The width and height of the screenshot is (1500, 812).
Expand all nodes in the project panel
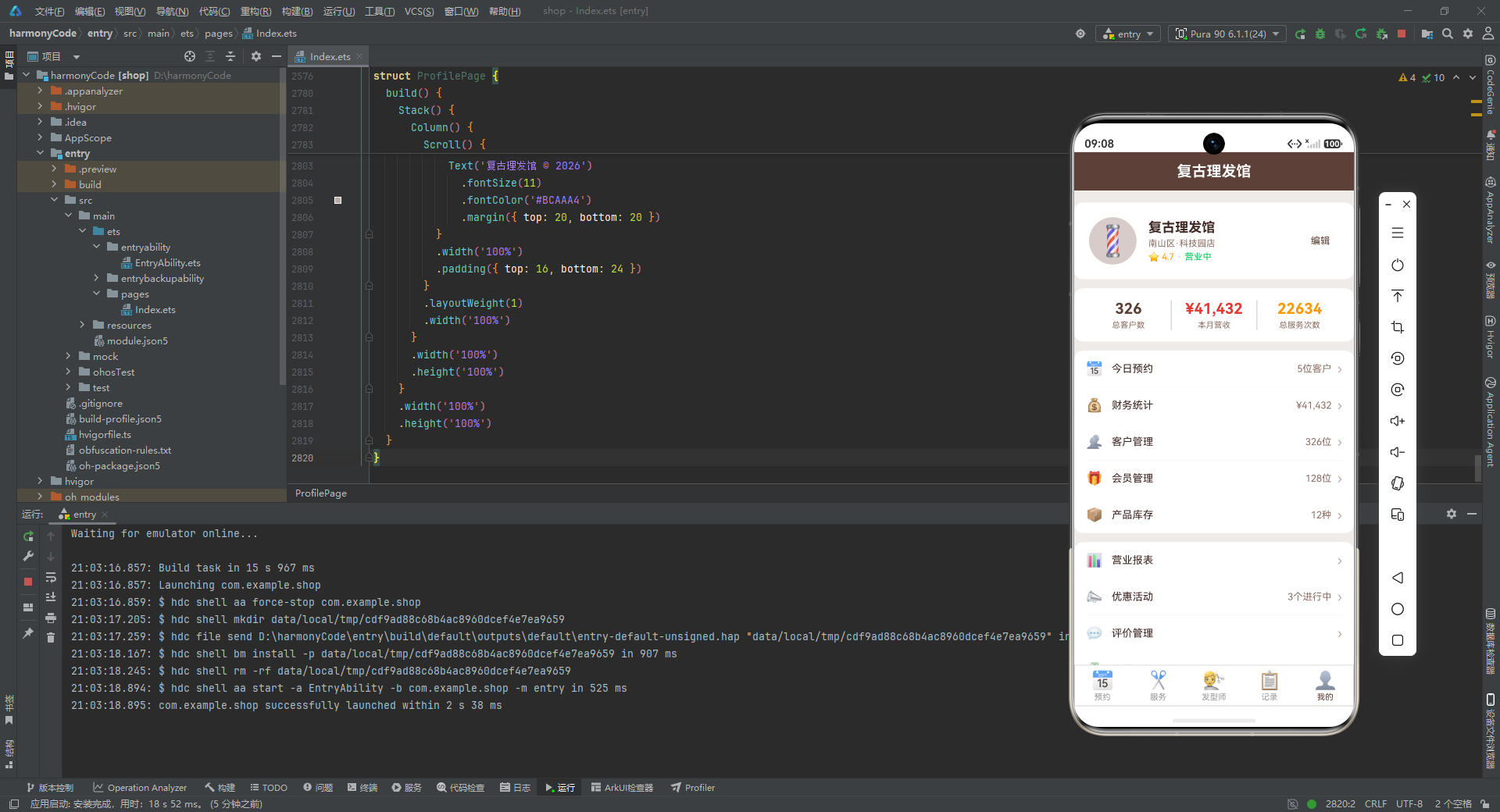210,56
